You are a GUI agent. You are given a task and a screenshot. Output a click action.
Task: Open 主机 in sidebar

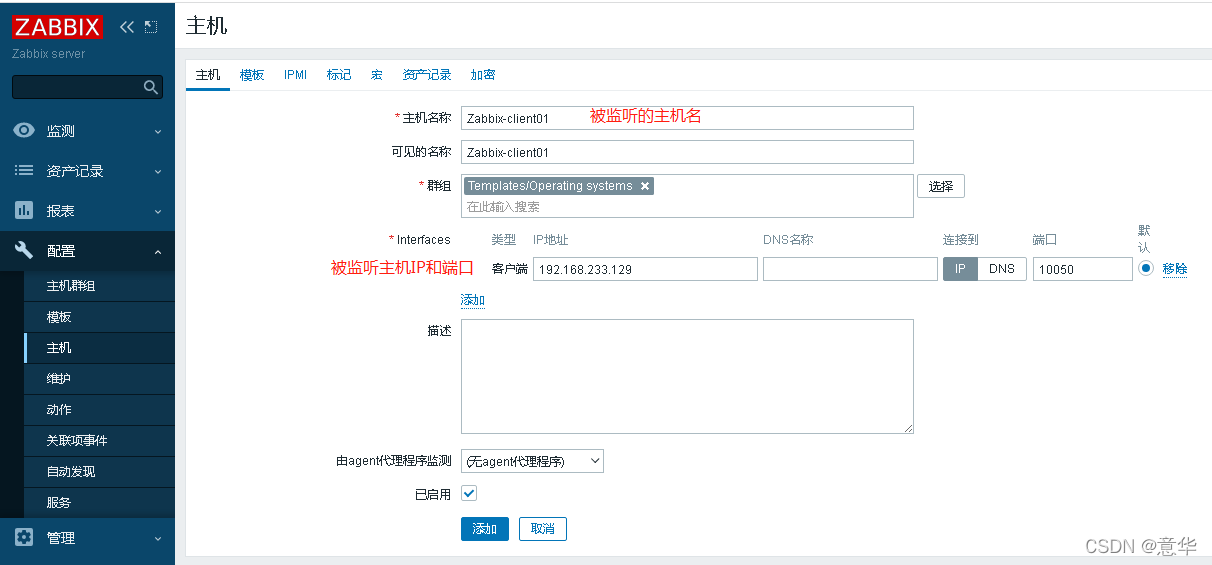coord(99,348)
